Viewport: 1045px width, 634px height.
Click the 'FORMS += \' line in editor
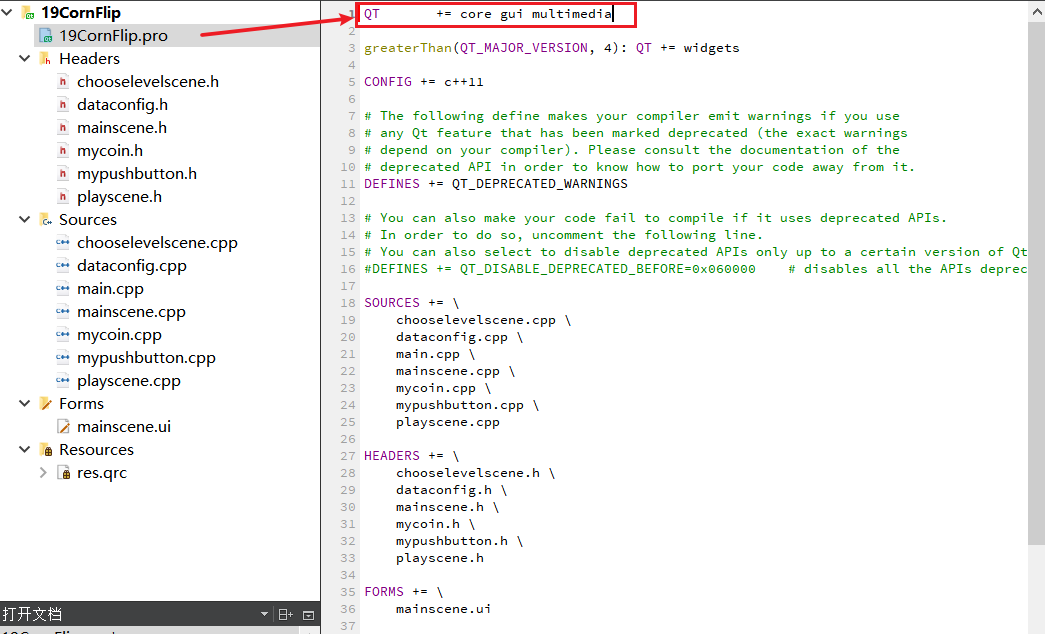pos(403,592)
